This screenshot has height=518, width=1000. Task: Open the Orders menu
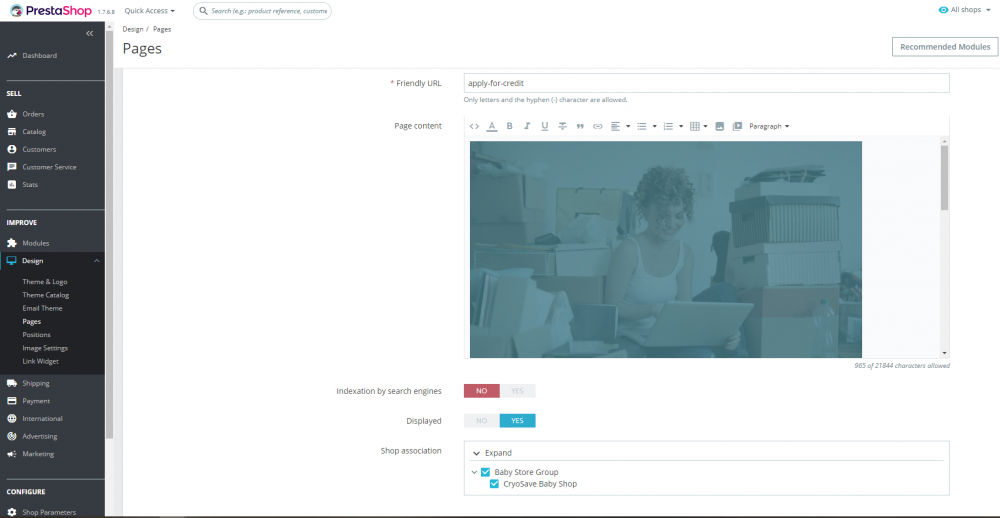tap(33, 114)
